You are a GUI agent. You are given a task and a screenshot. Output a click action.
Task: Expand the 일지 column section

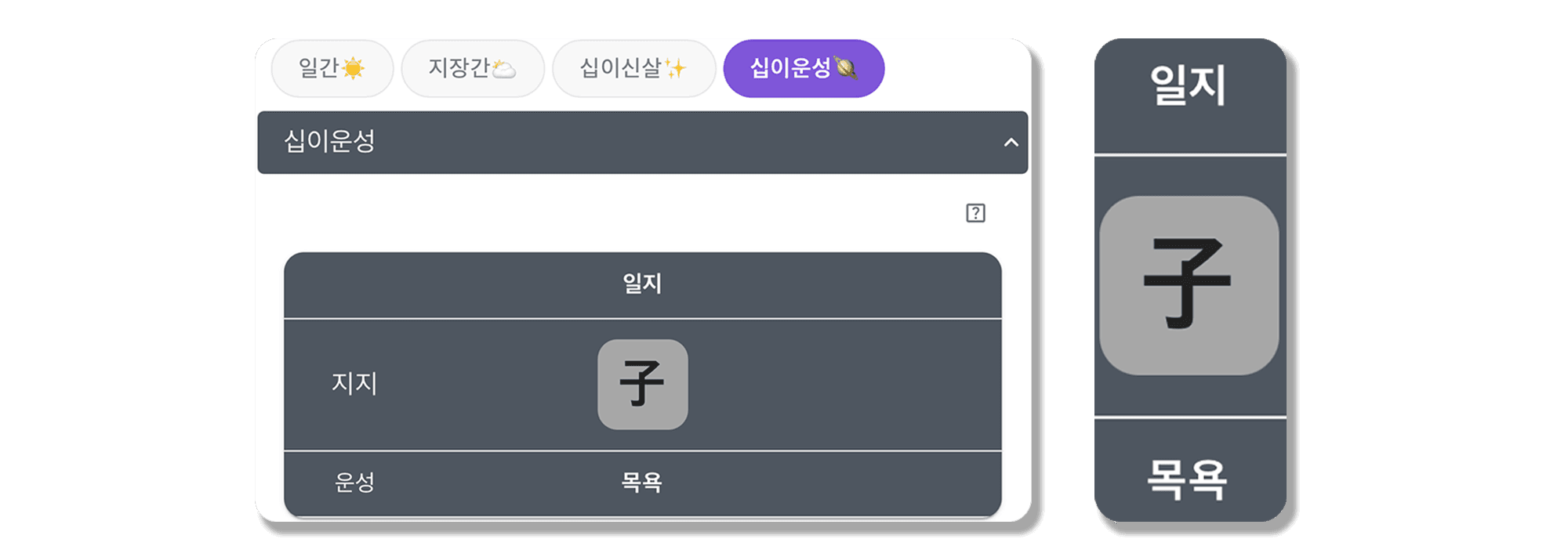[x=643, y=284]
